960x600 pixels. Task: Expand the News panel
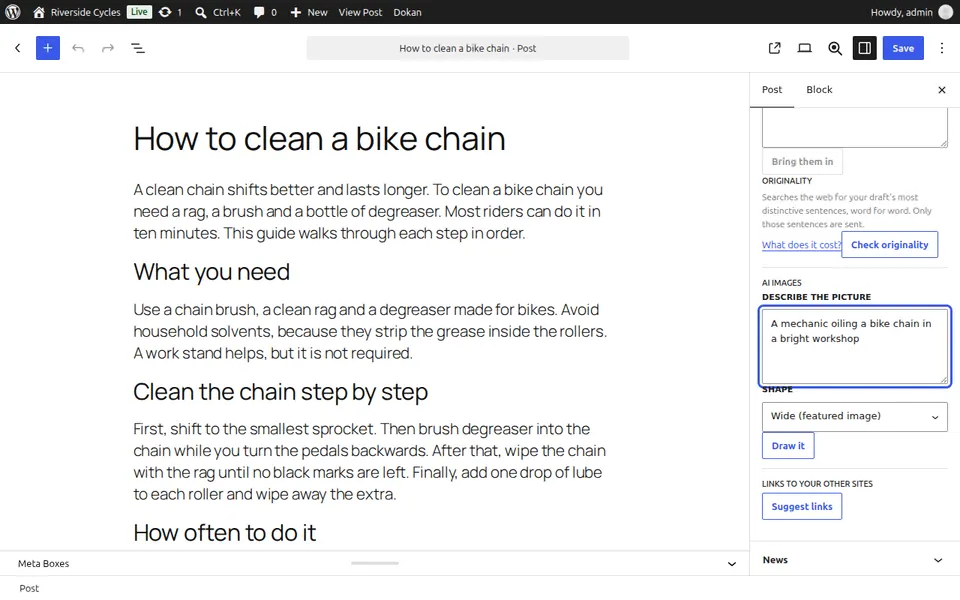[855, 560]
